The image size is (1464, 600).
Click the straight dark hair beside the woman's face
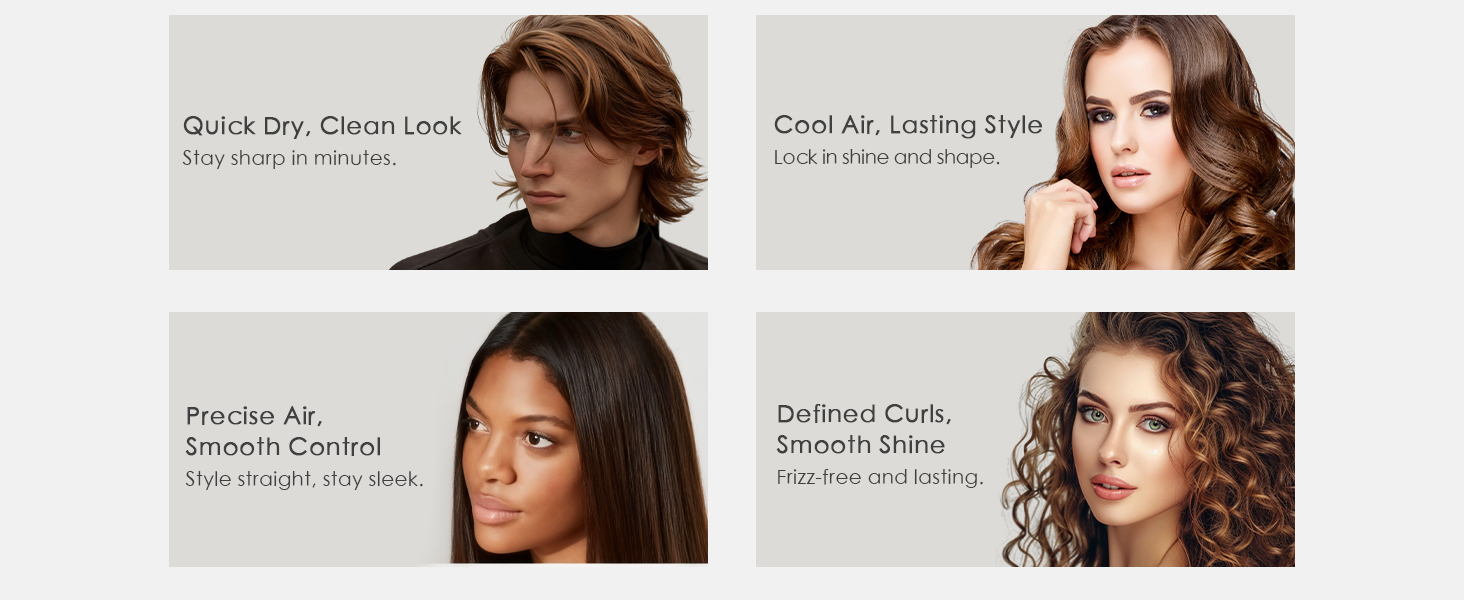(x=640, y=440)
